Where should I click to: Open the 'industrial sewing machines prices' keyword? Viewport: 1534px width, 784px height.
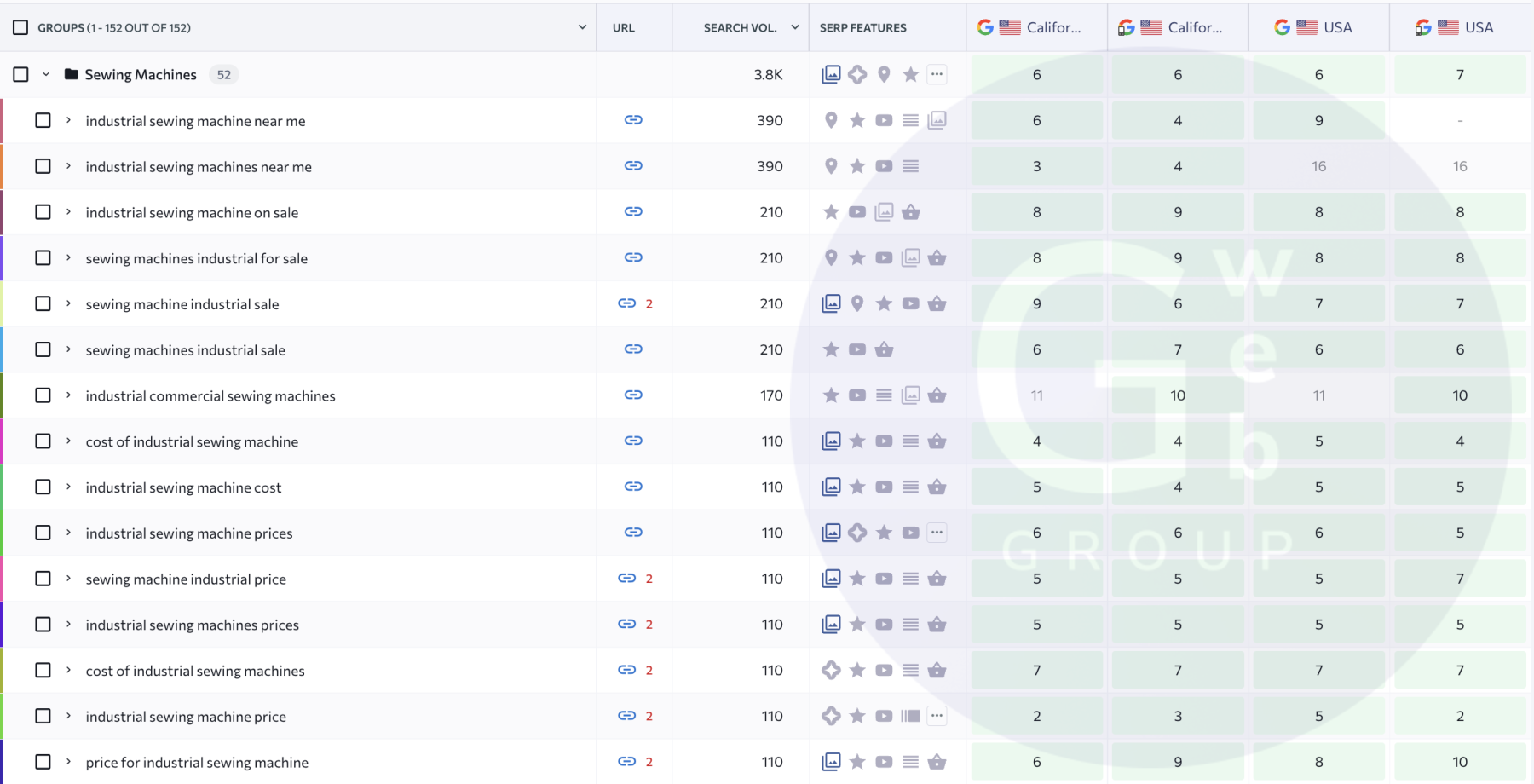click(x=193, y=625)
